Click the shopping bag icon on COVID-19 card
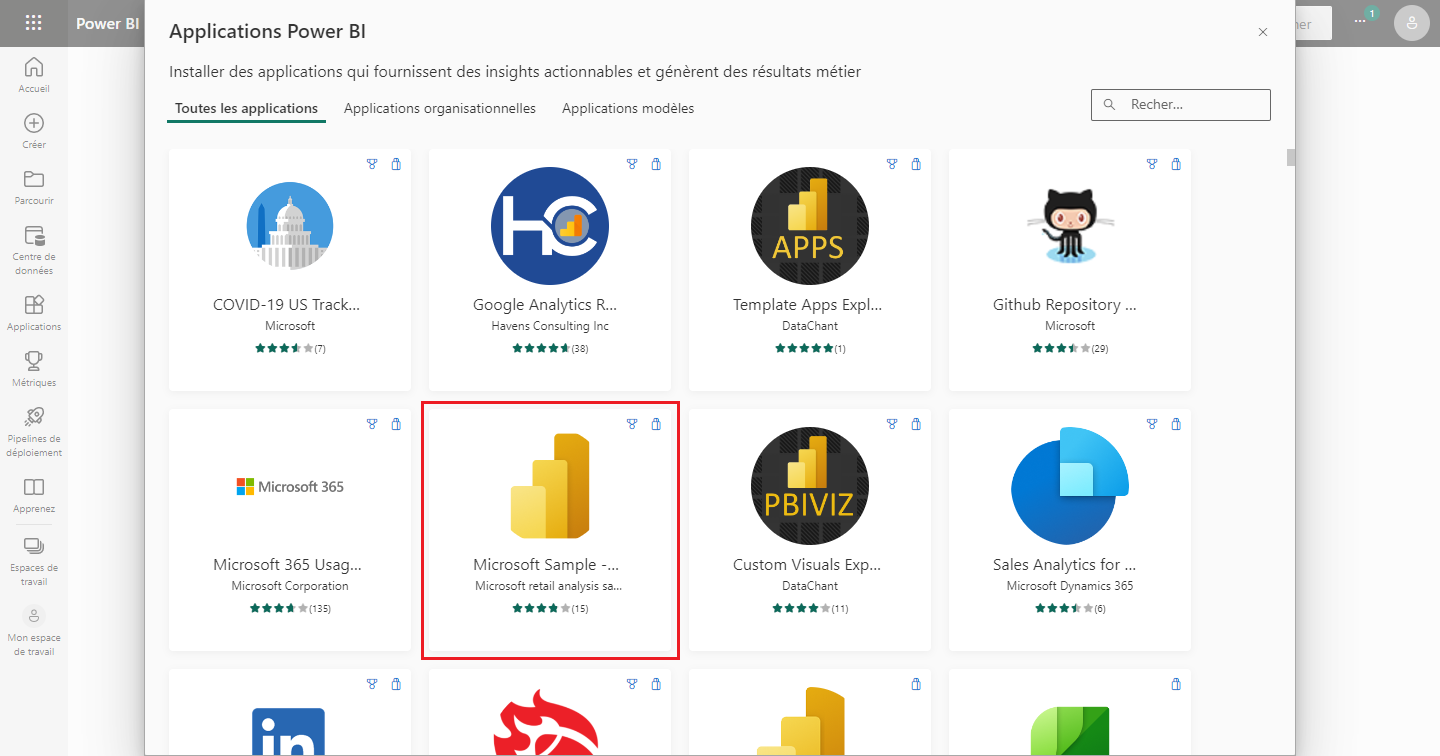This screenshot has height=756, width=1440. [x=396, y=164]
